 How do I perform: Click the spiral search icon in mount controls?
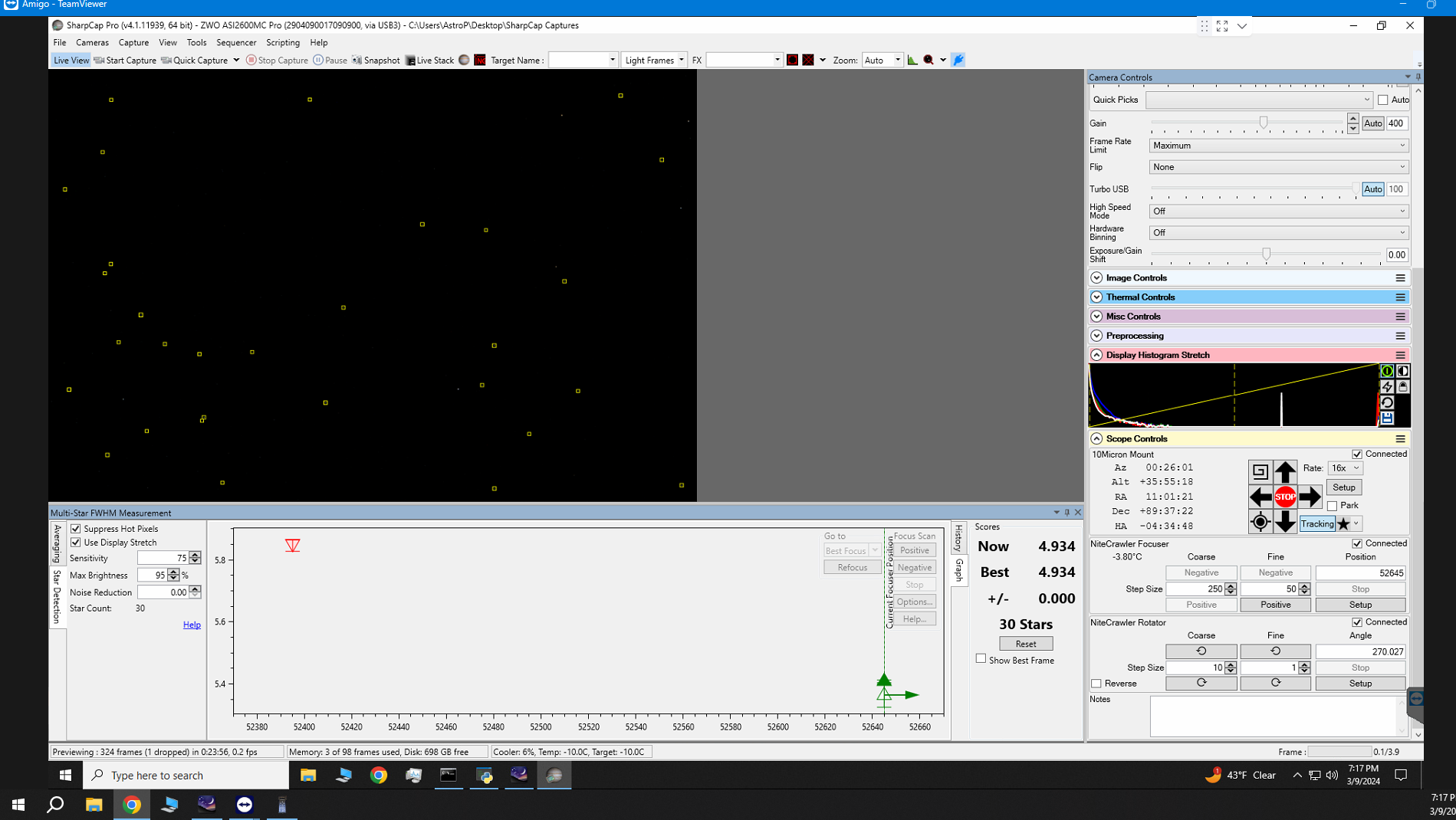(x=1260, y=471)
